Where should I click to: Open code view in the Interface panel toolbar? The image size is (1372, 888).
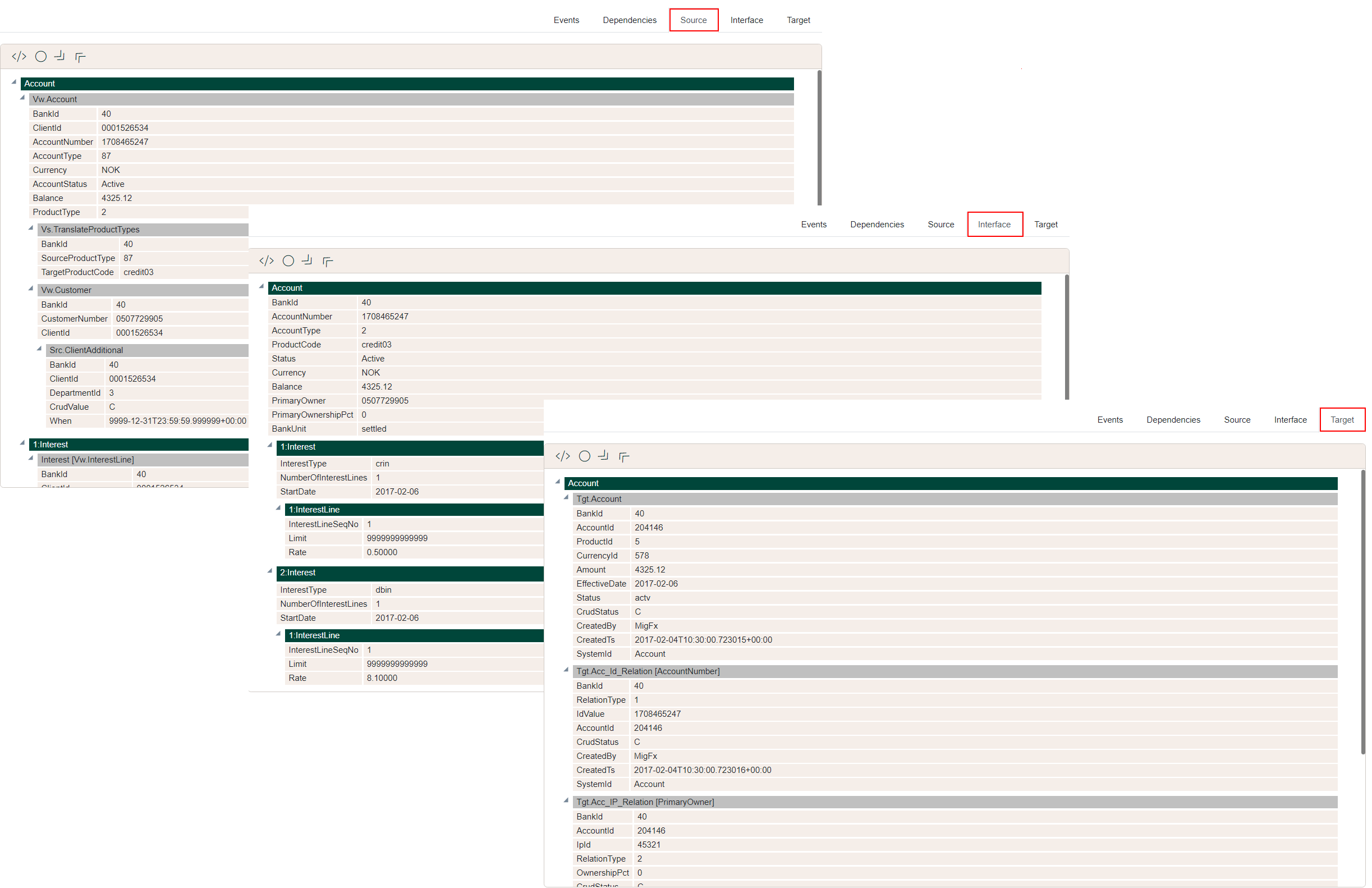[267, 260]
